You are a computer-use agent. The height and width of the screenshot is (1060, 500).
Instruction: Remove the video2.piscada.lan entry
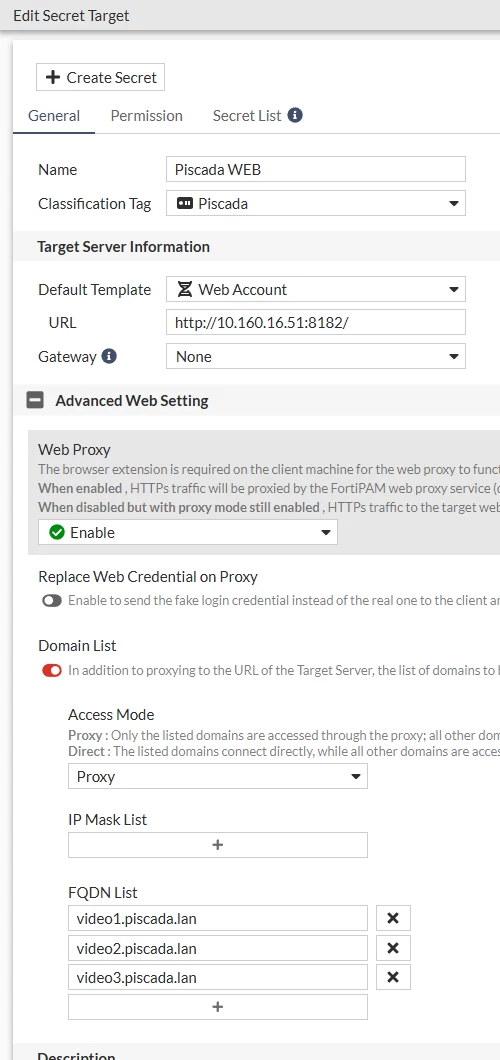pos(393,948)
